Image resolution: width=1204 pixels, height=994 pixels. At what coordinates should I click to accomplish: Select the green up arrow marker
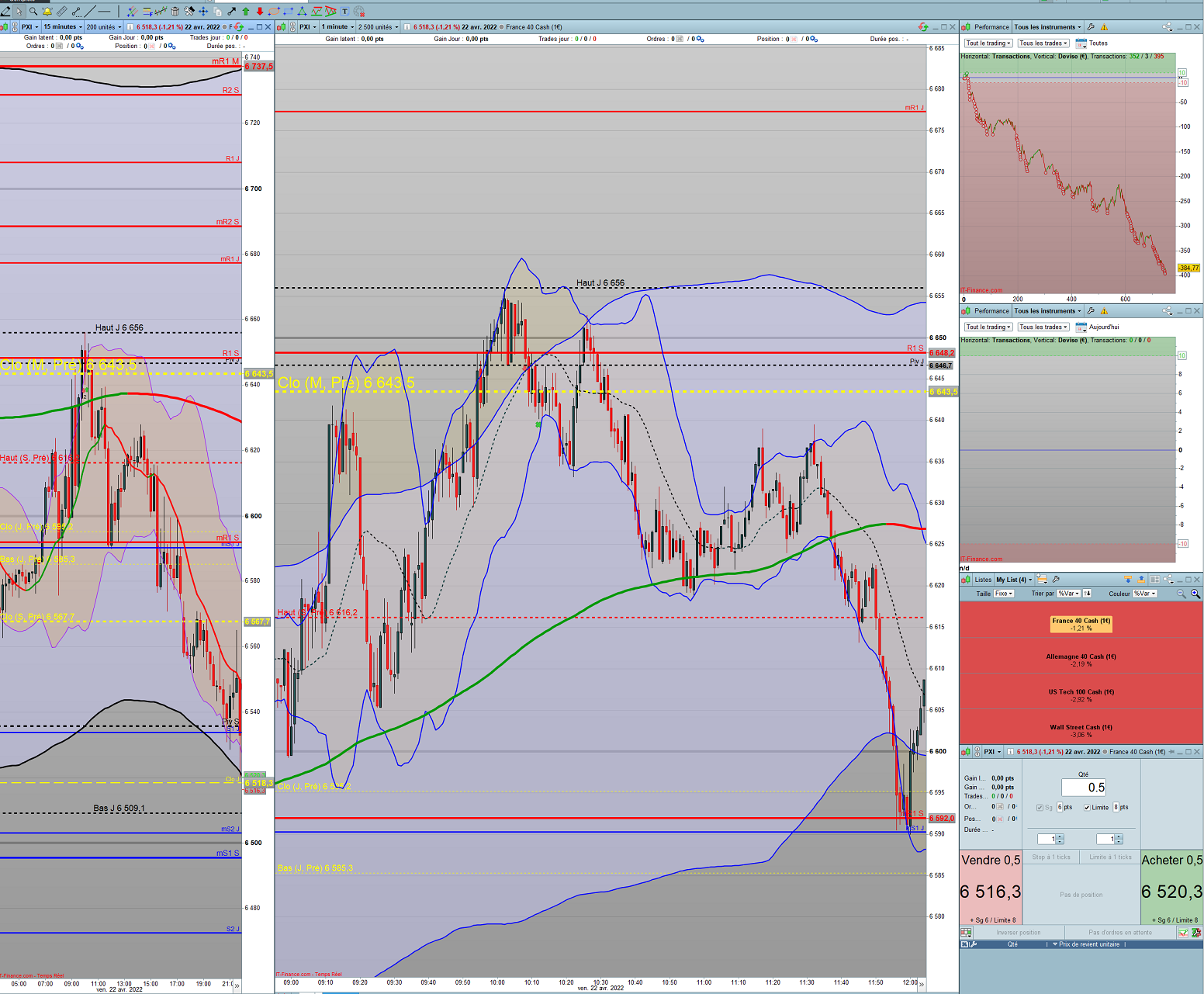(x=246, y=12)
